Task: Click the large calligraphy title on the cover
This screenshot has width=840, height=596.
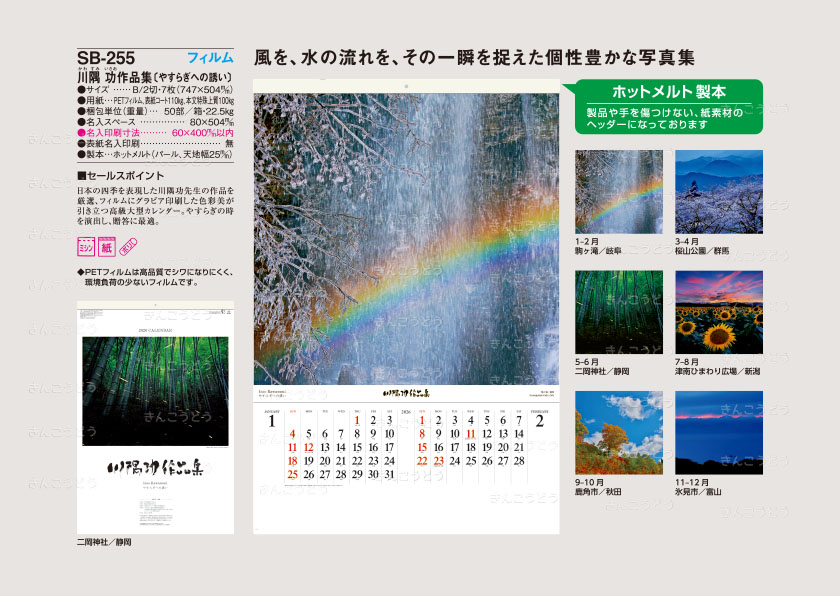Action: [x=155, y=467]
